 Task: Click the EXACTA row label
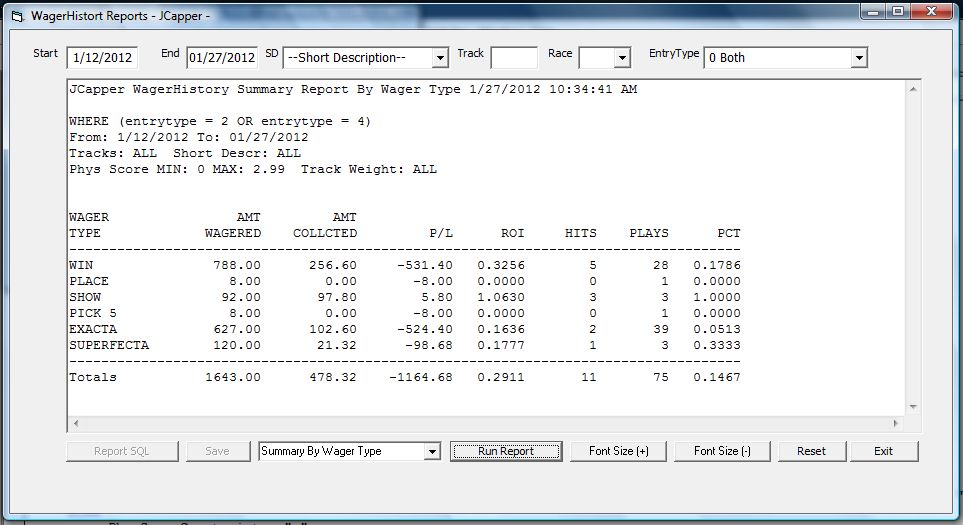tap(93, 329)
